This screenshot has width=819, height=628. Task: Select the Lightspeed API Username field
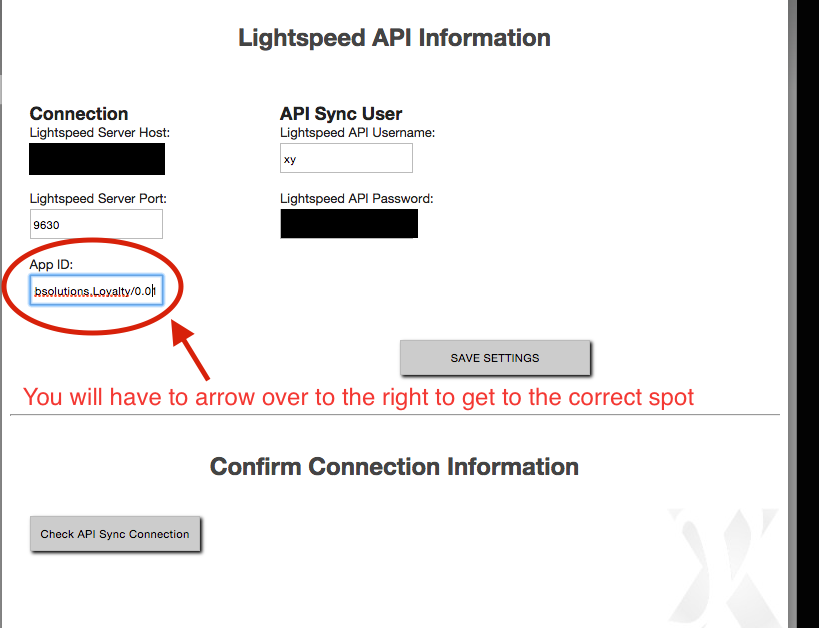[346, 158]
